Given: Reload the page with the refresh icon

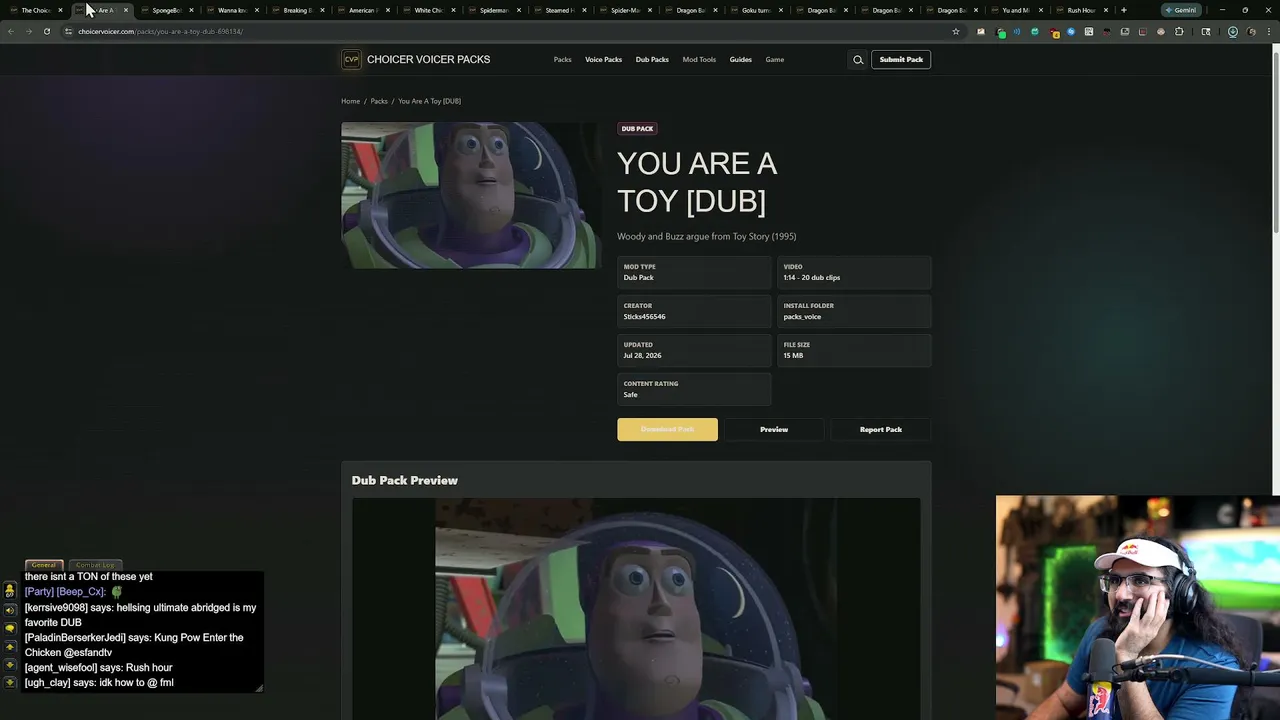Looking at the screenshot, I should click(x=46, y=31).
